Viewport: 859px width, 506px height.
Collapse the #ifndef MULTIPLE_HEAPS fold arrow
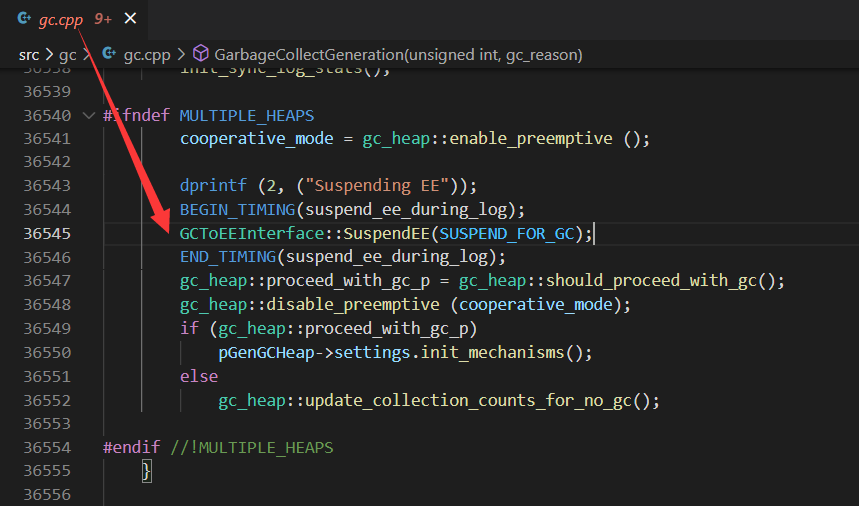point(89,115)
